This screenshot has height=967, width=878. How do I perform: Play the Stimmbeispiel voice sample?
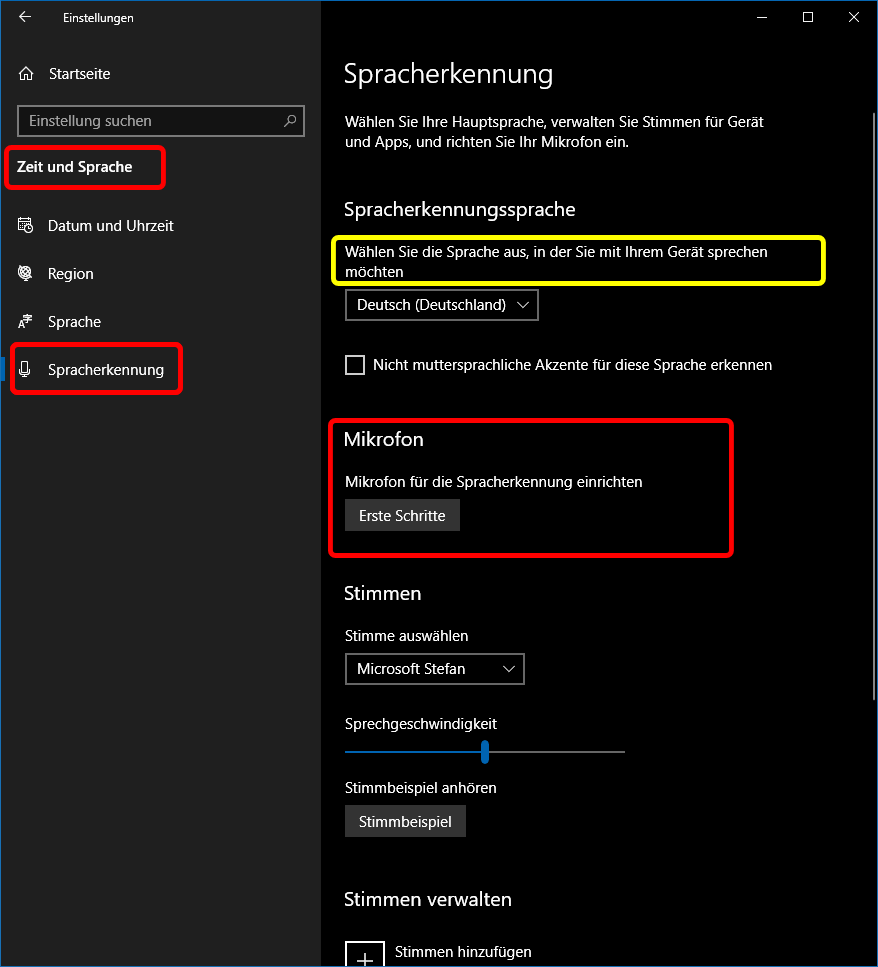click(x=405, y=822)
